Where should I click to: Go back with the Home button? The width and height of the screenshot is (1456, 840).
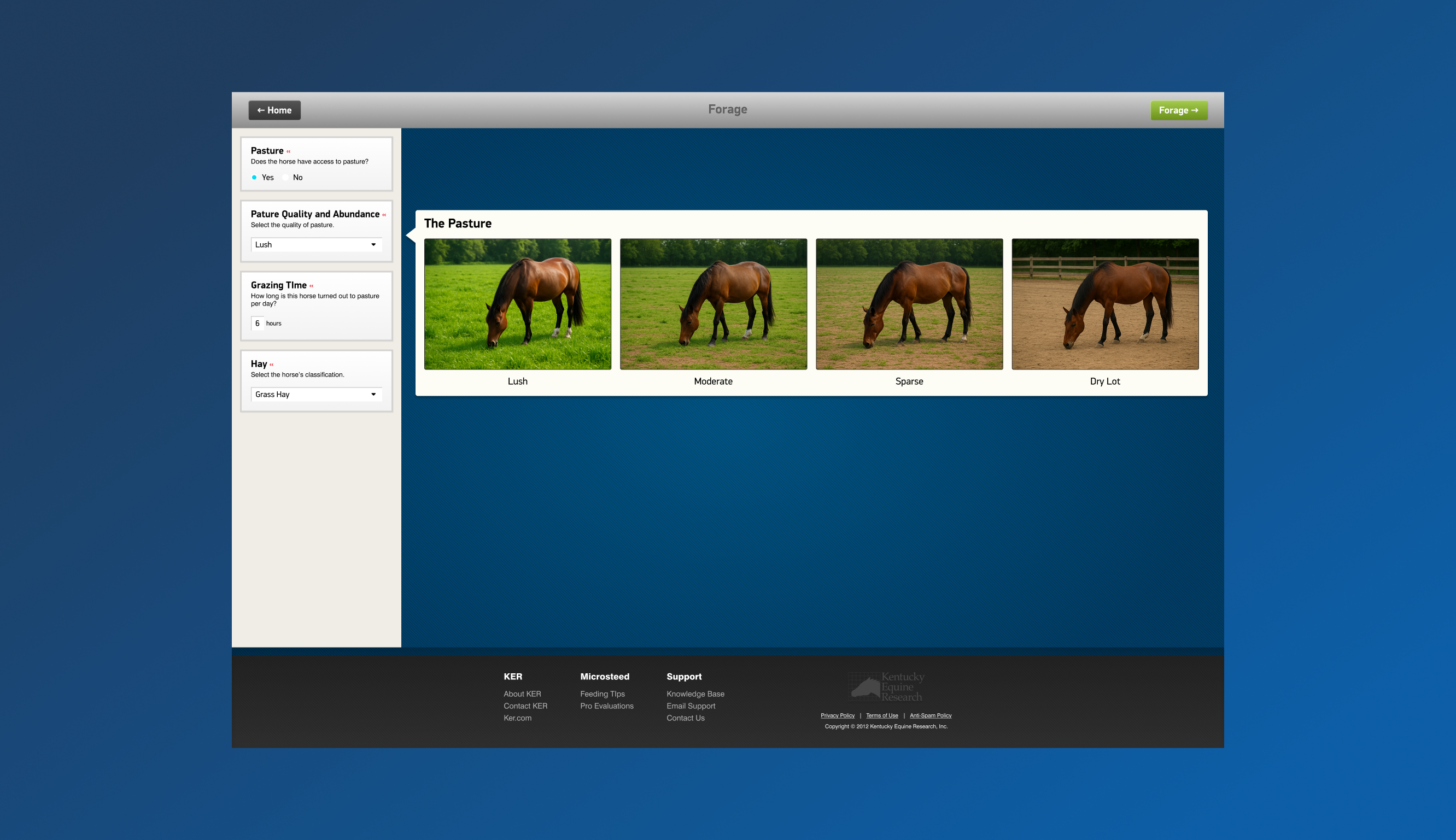pos(274,110)
